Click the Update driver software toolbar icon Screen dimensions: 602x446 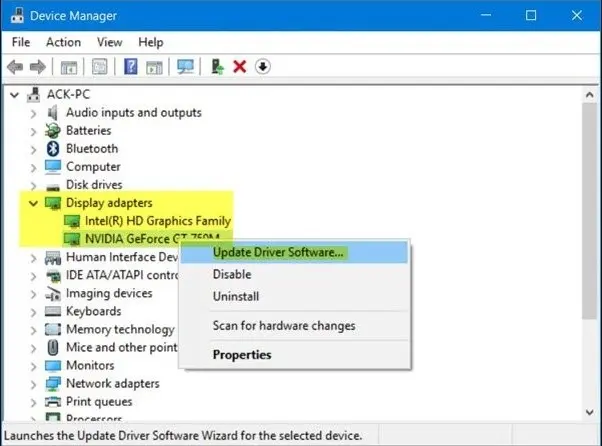pyautogui.click(x=217, y=66)
